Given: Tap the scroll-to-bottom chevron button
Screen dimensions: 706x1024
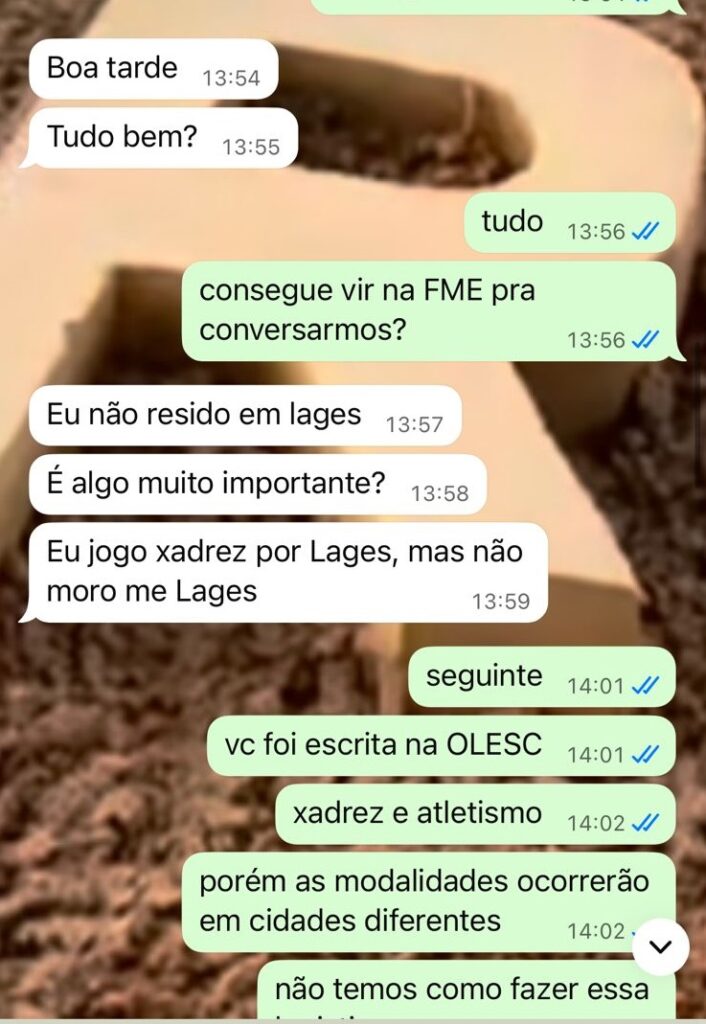Looking at the screenshot, I should click(661, 946).
